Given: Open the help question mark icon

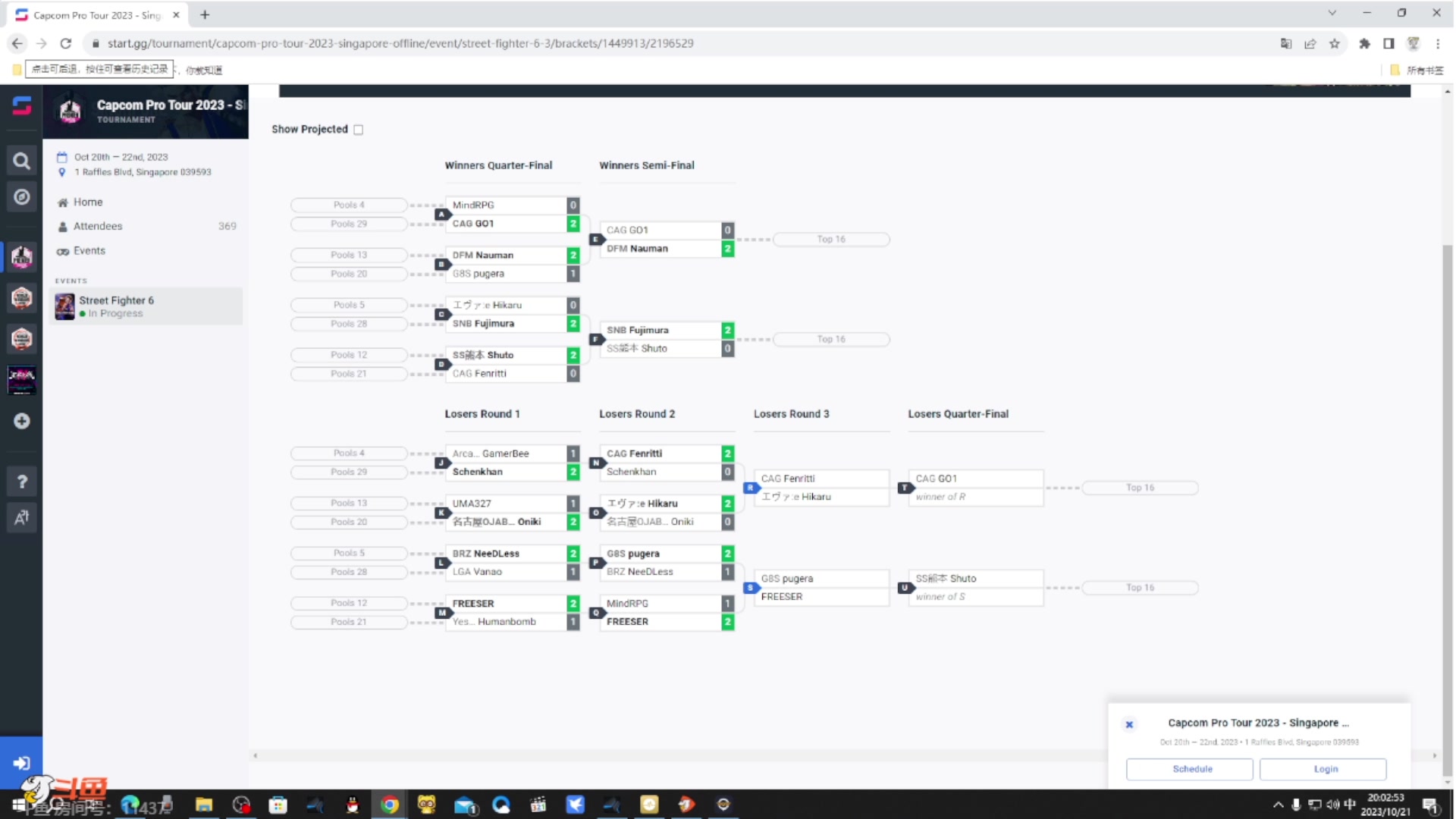Looking at the screenshot, I should [21, 482].
